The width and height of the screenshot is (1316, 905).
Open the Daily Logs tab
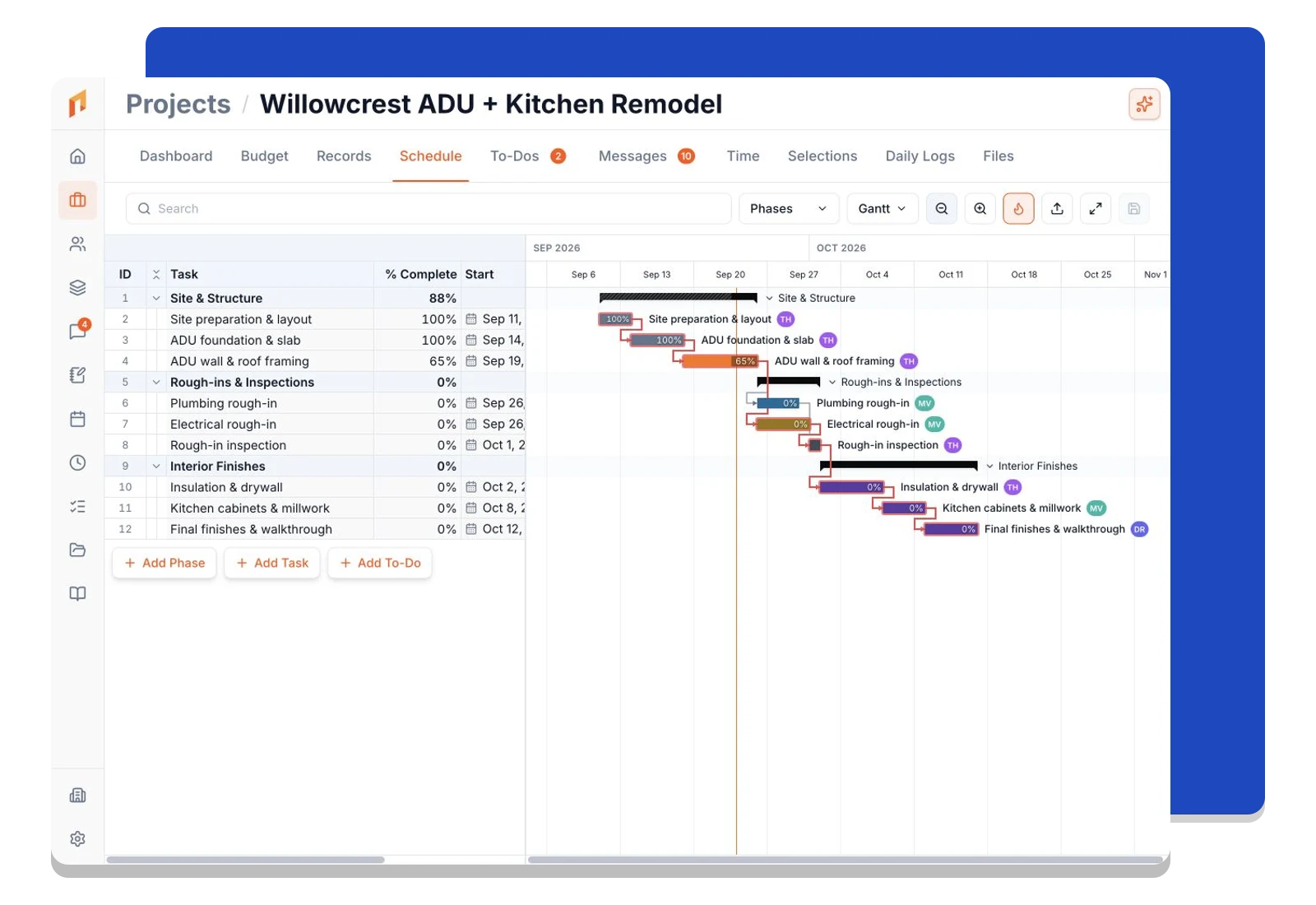point(920,156)
